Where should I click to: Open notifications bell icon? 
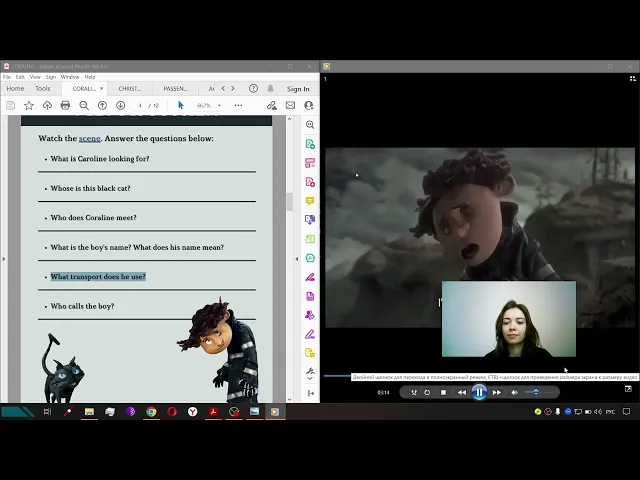pyautogui.click(x=271, y=89)
